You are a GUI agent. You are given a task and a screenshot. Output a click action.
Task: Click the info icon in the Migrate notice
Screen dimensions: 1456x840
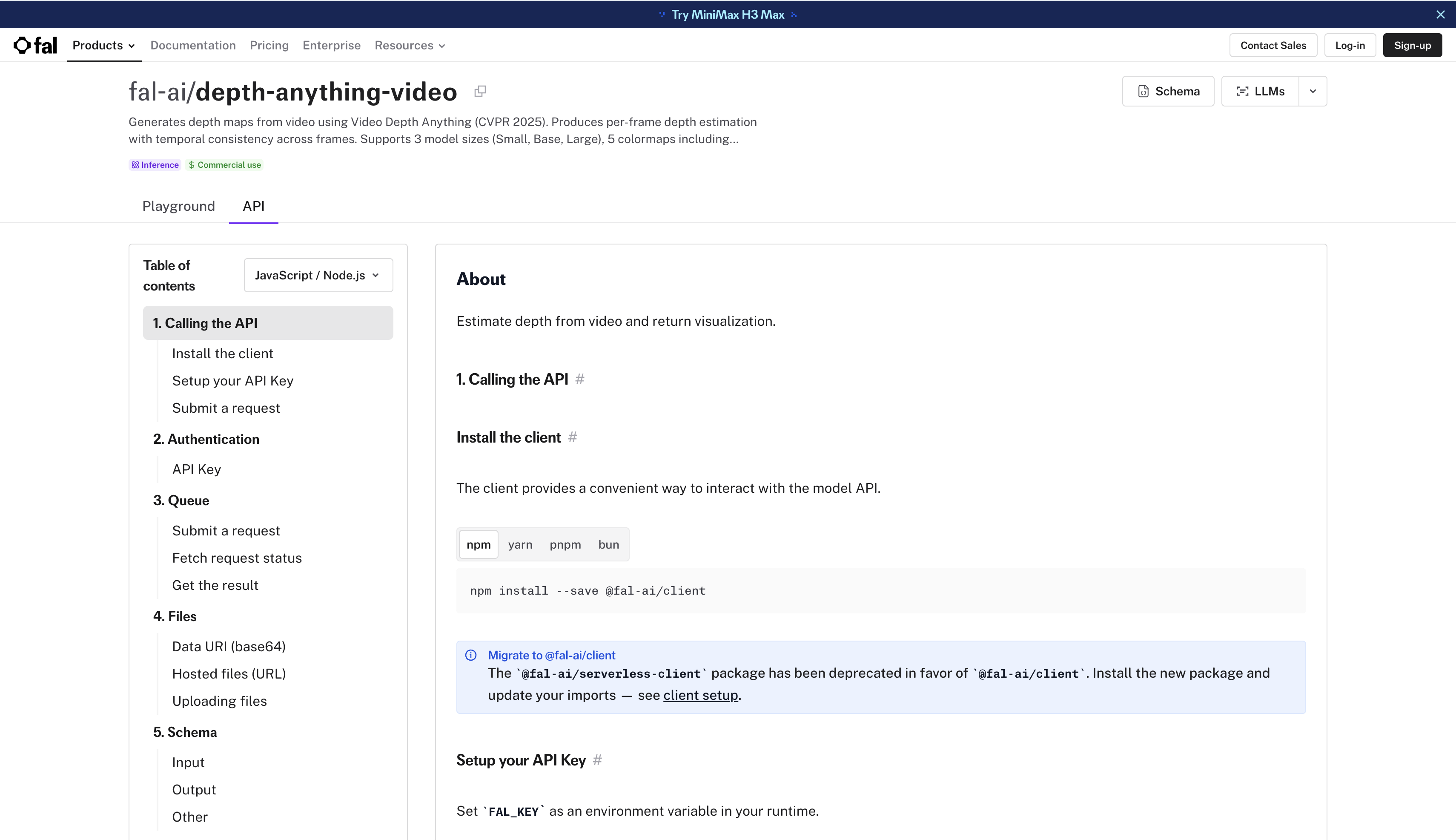pos(471,655)
